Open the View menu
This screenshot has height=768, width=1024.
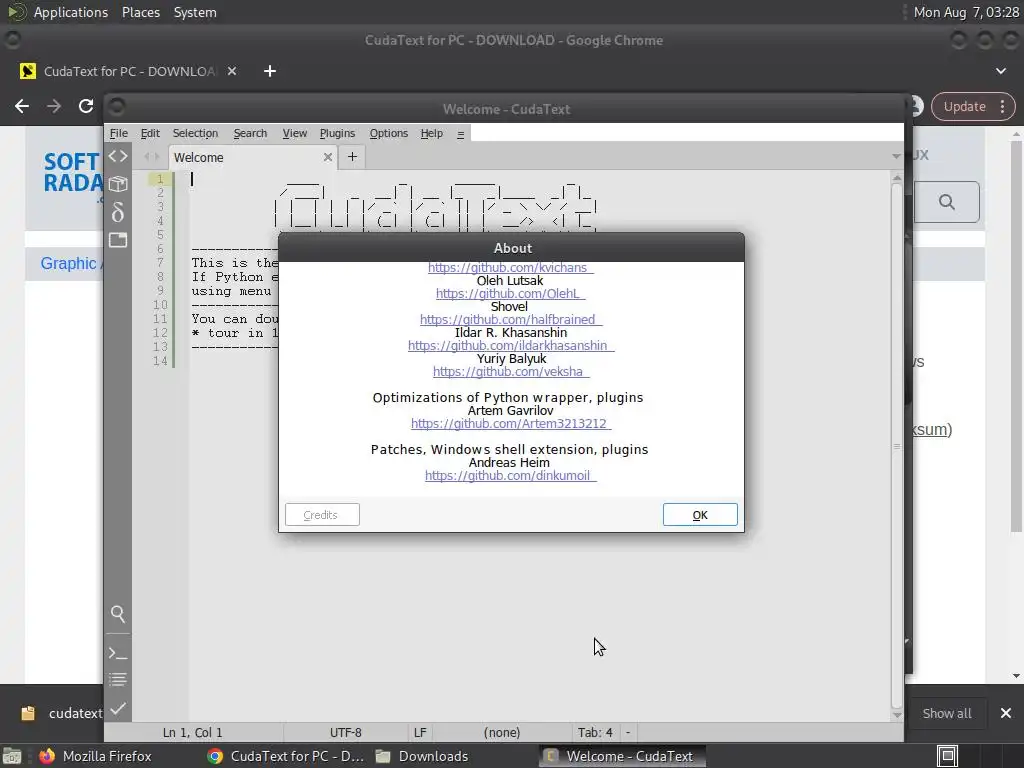pos(295,133)
